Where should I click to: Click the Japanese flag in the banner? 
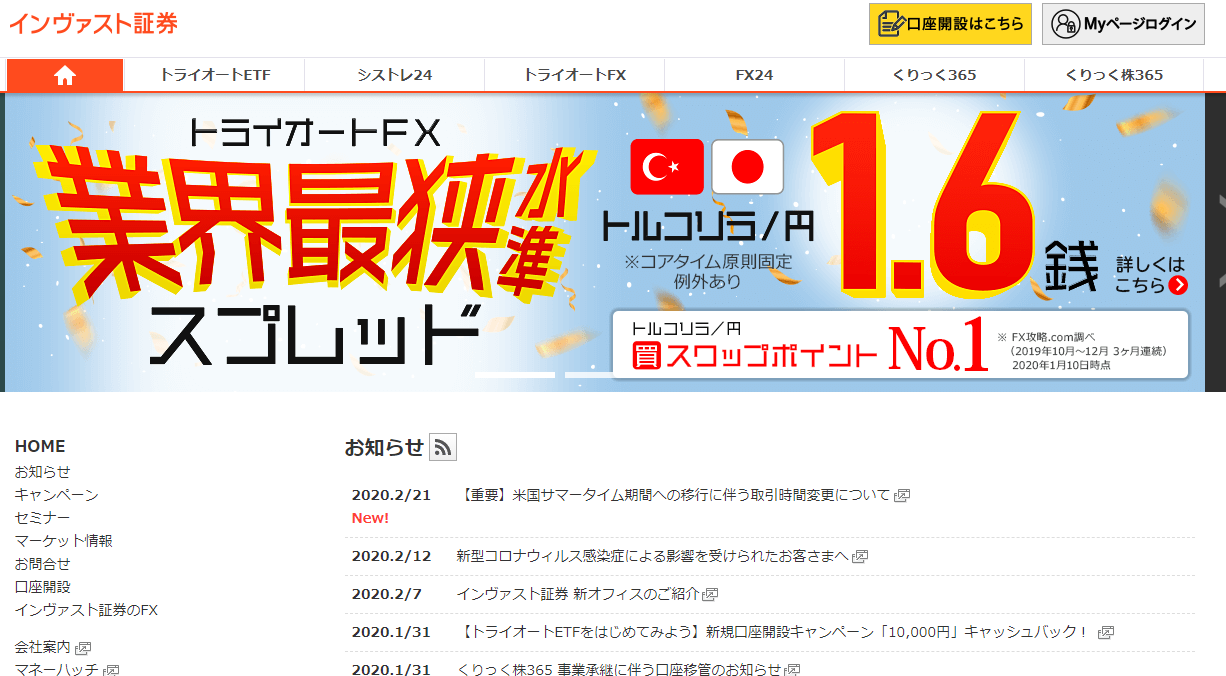[747, 167]
